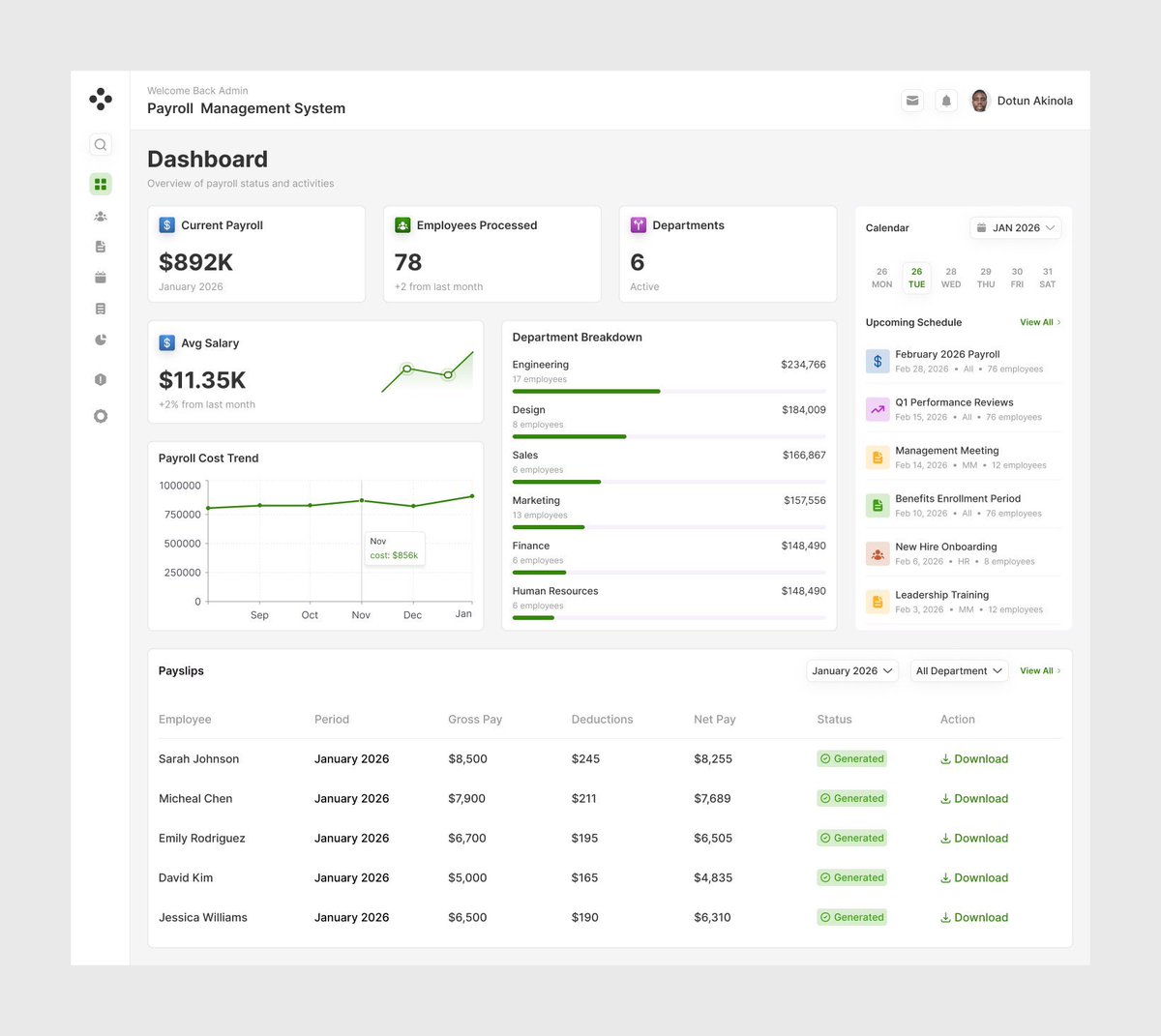Click View All in Payslips section
Image resolution: width=1161 pixels, height=1036 pixels.
point(1040,671)
